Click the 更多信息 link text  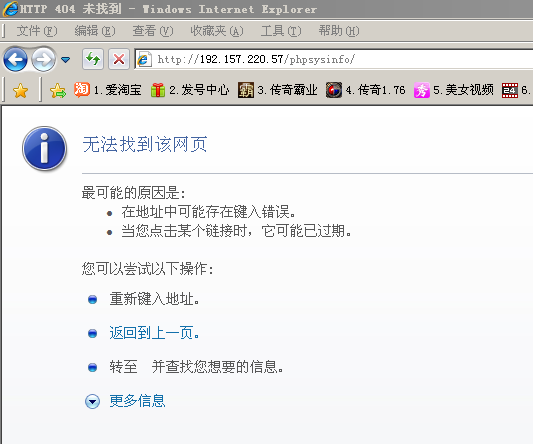[137, 401]
